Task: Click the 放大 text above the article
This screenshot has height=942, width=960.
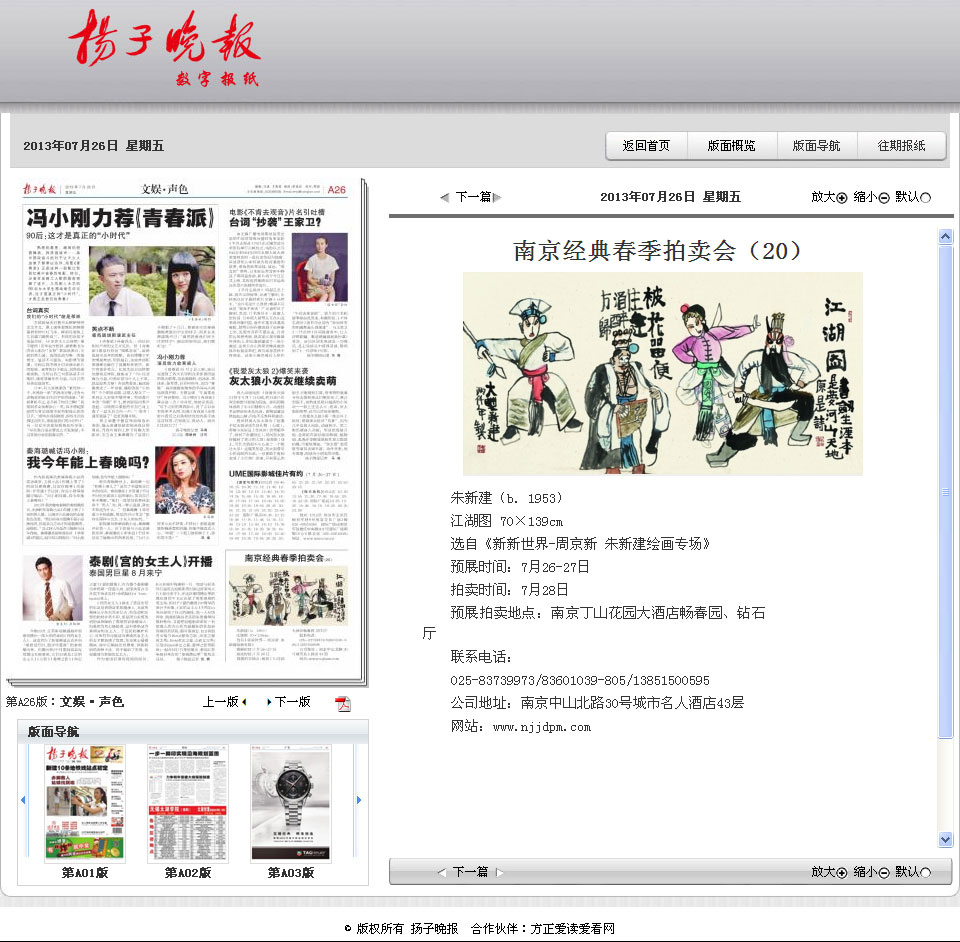Action: click(823, 197)
